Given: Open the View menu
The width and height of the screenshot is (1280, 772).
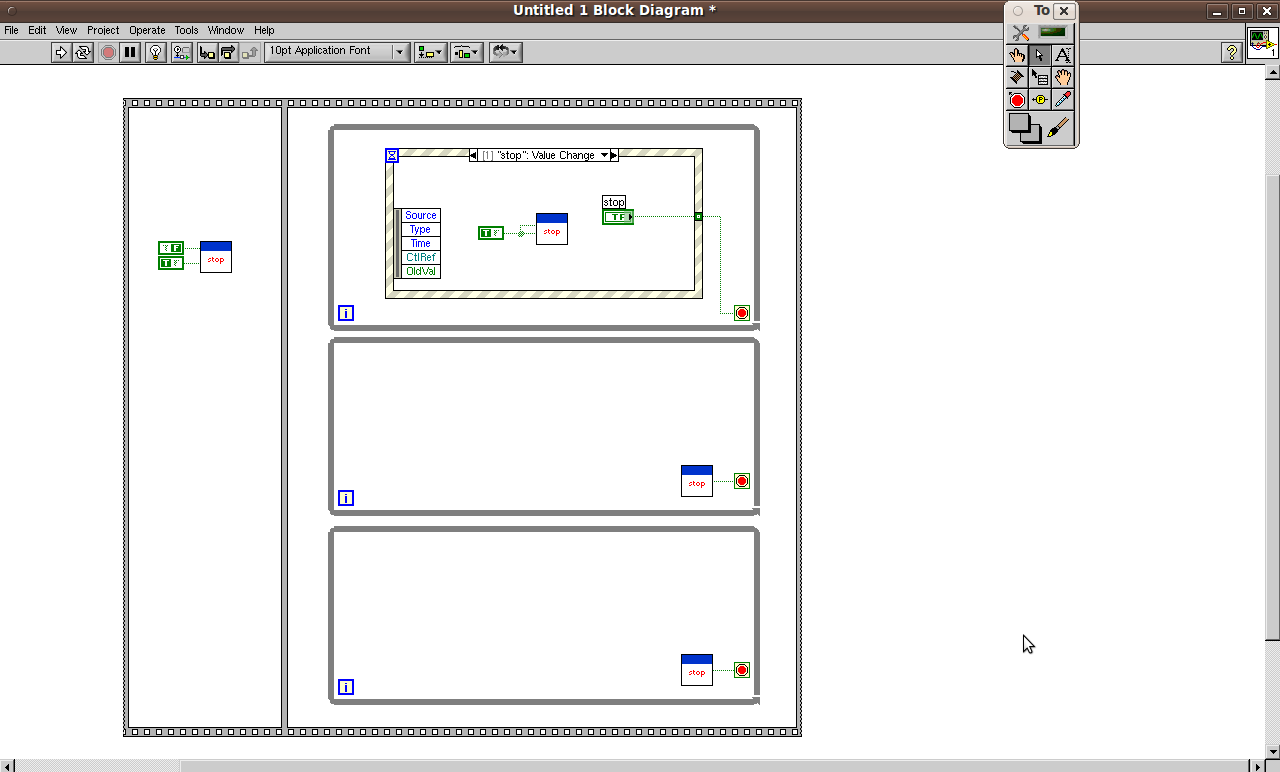Looking at the screenshot, I should point(66,30).
